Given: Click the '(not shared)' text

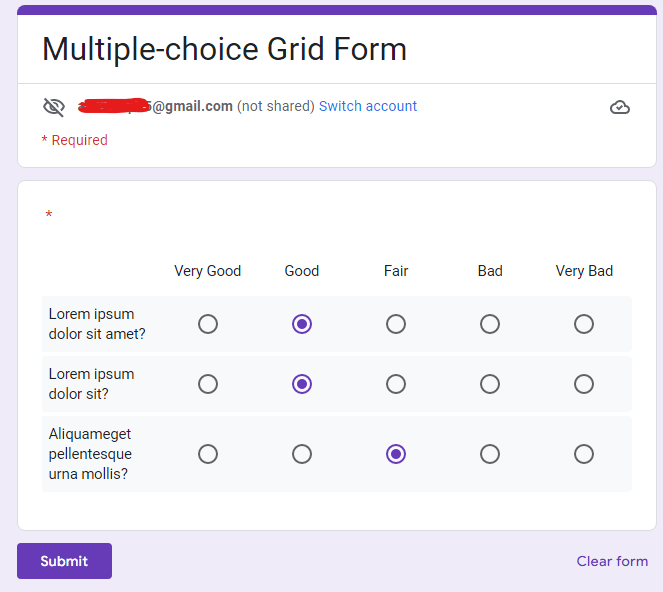Looking at the screenshot, I should coord(276,106).
